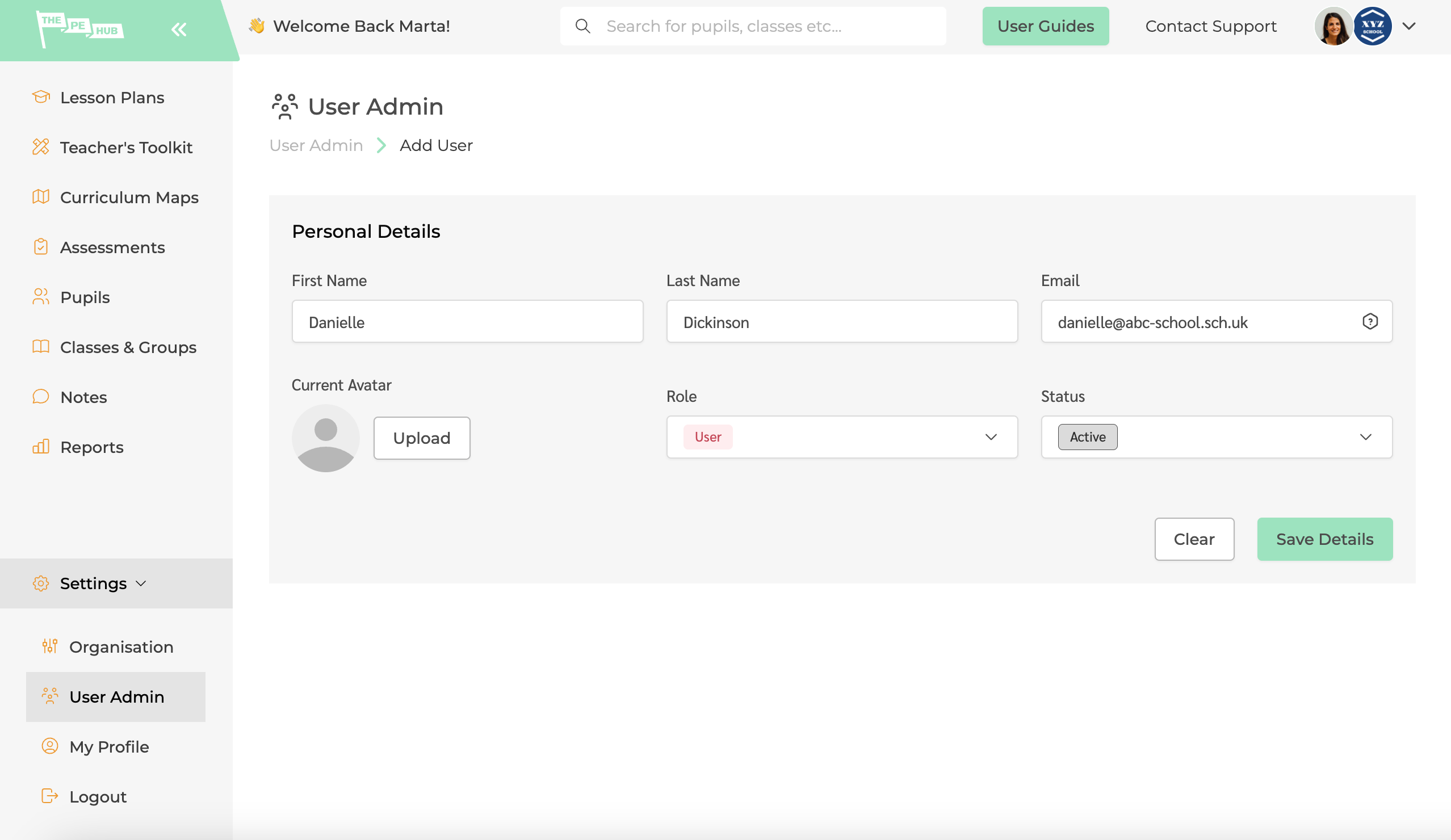Switch to the Organisation settings page

(121, 647)
